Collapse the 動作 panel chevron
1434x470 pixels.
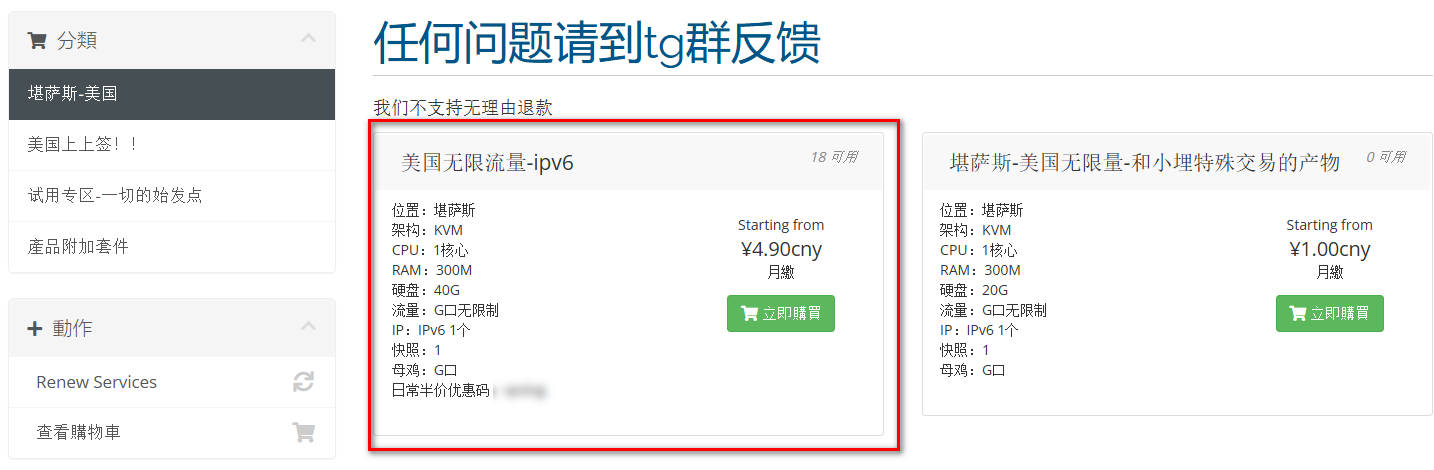[x=308, y=327]
